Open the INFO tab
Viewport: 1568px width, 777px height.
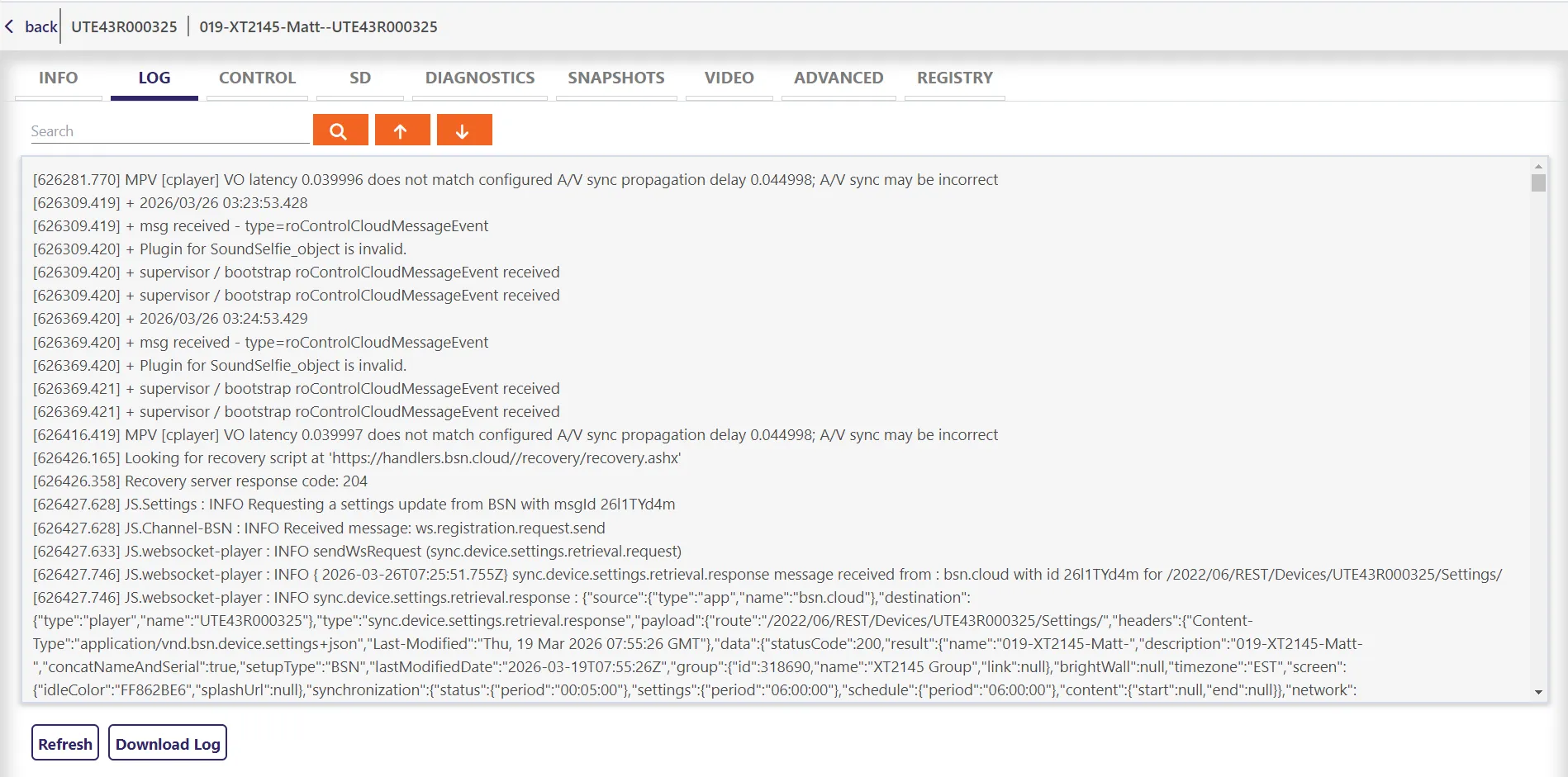(59, 78)
